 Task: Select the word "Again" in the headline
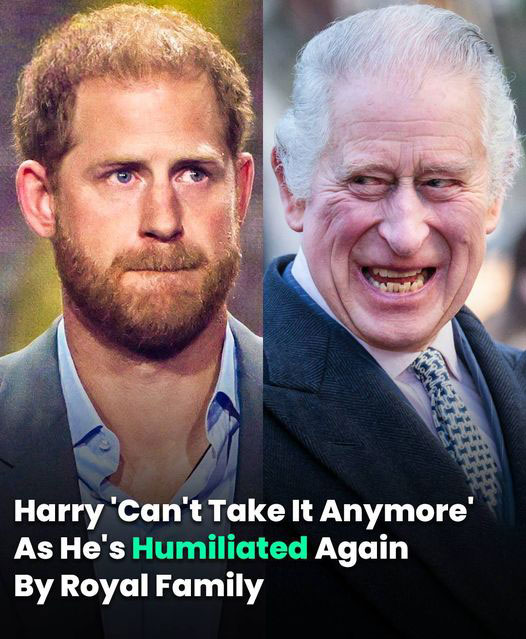pyautogui.click(x=361, y=550)
